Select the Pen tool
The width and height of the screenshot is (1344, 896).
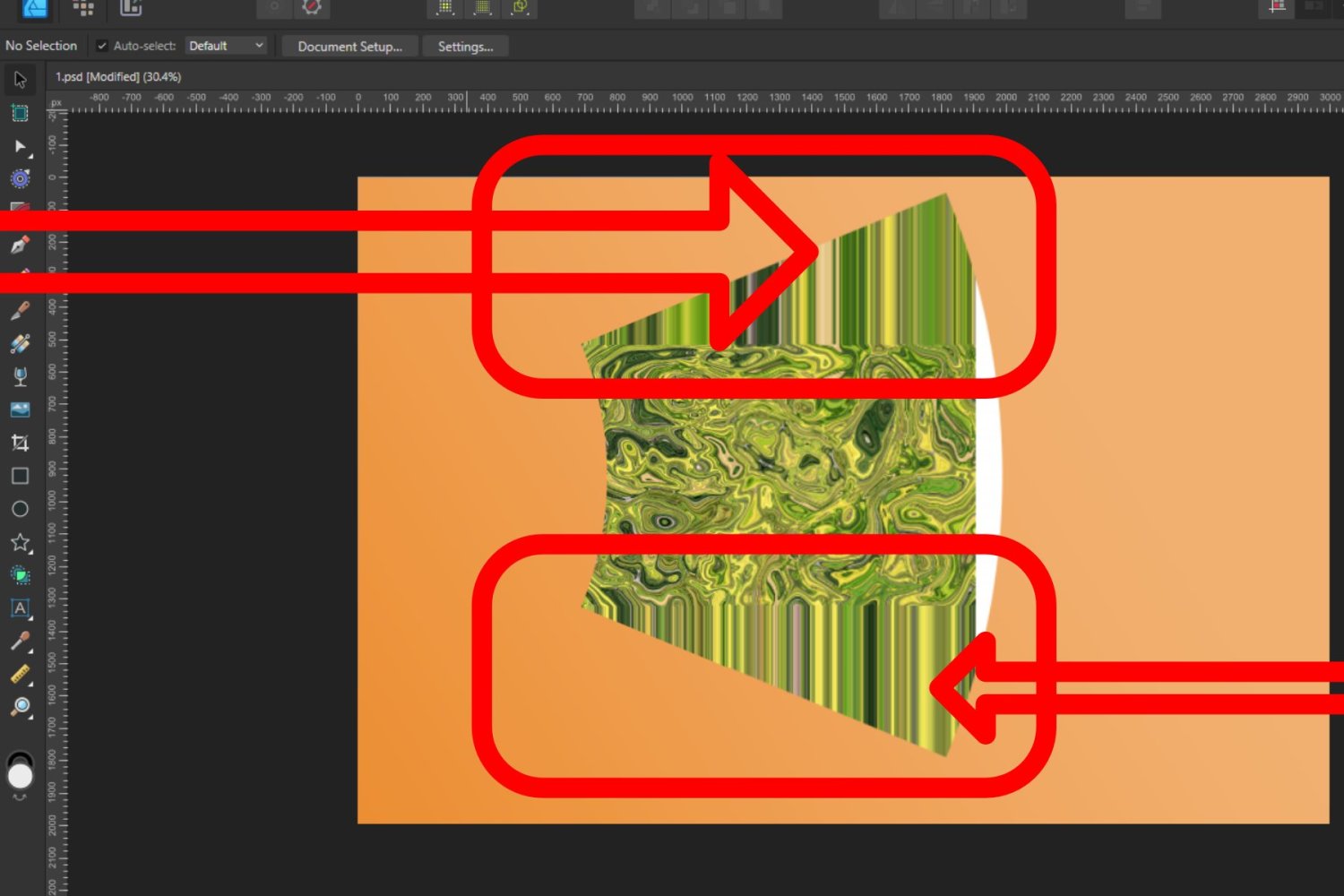20,244
